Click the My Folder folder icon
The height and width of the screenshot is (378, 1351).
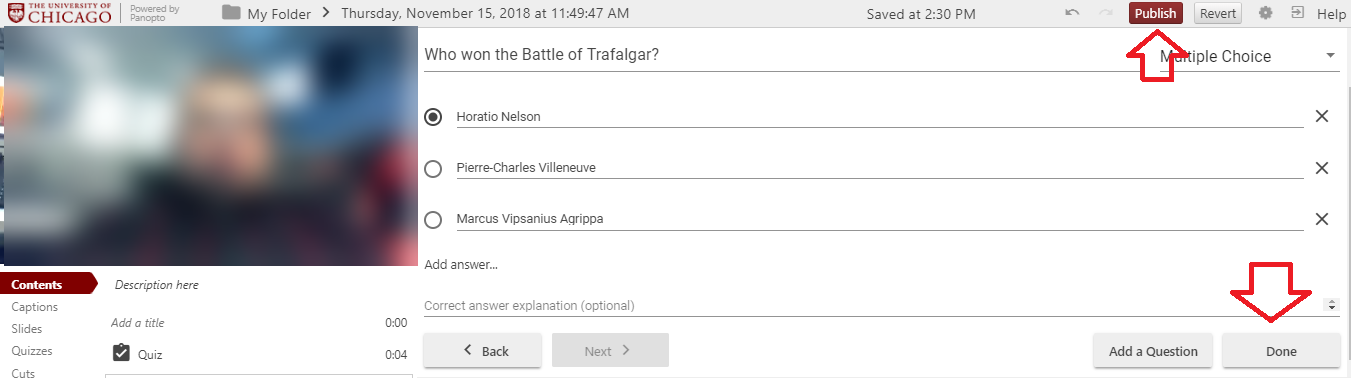[x=231, y=13]
